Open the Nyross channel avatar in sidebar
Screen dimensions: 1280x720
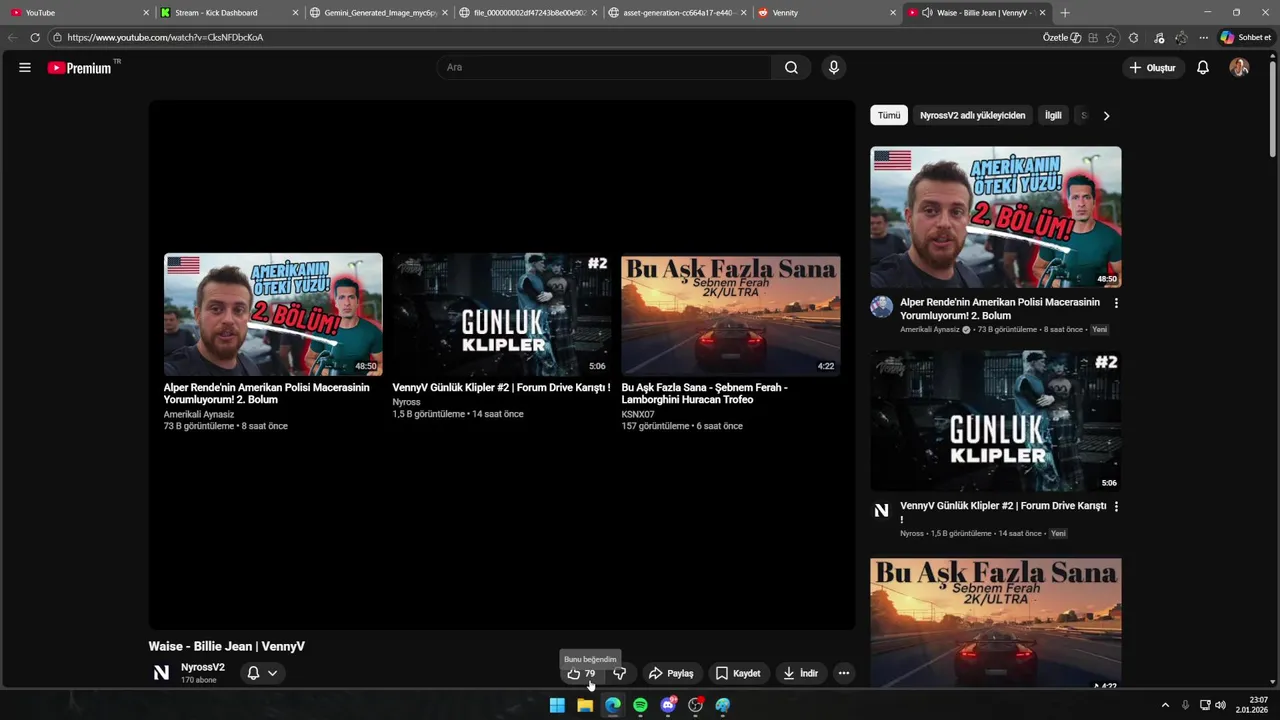(881, 511)
